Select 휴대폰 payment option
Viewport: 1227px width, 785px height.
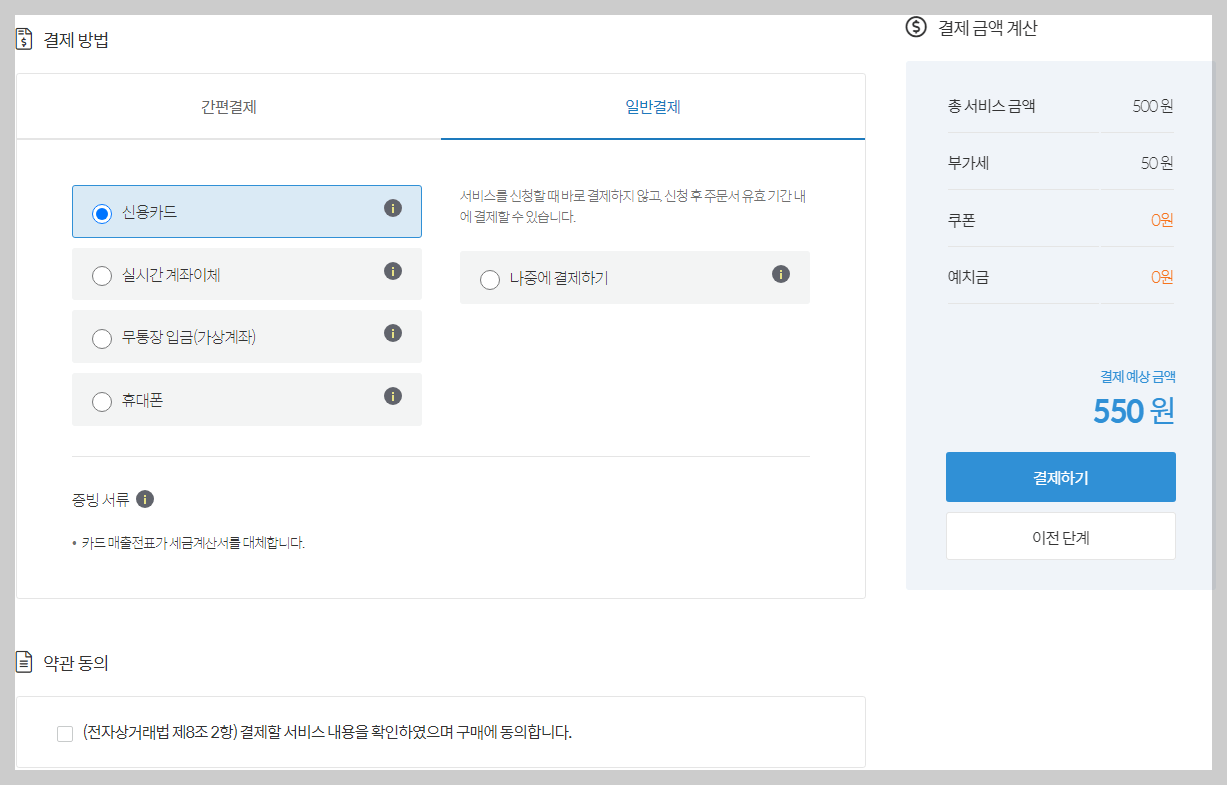coord(101,399)
